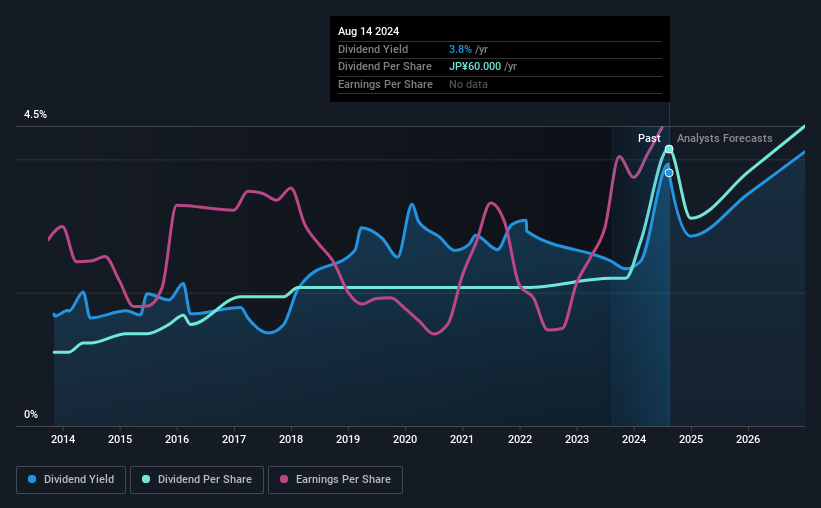The width and height of the screenshot is (821, 508).
Task: Click the 2014 x-axis label
Action: (63, 439)
